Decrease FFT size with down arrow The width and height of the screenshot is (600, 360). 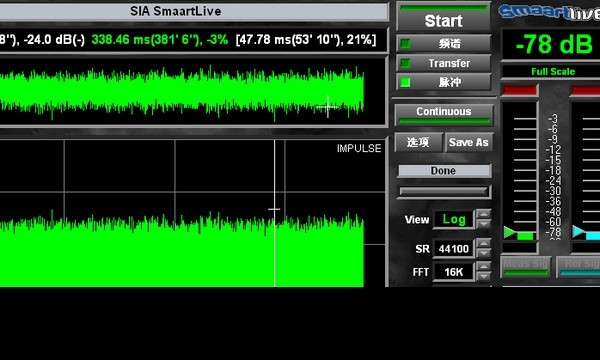(x=484, y=277)
